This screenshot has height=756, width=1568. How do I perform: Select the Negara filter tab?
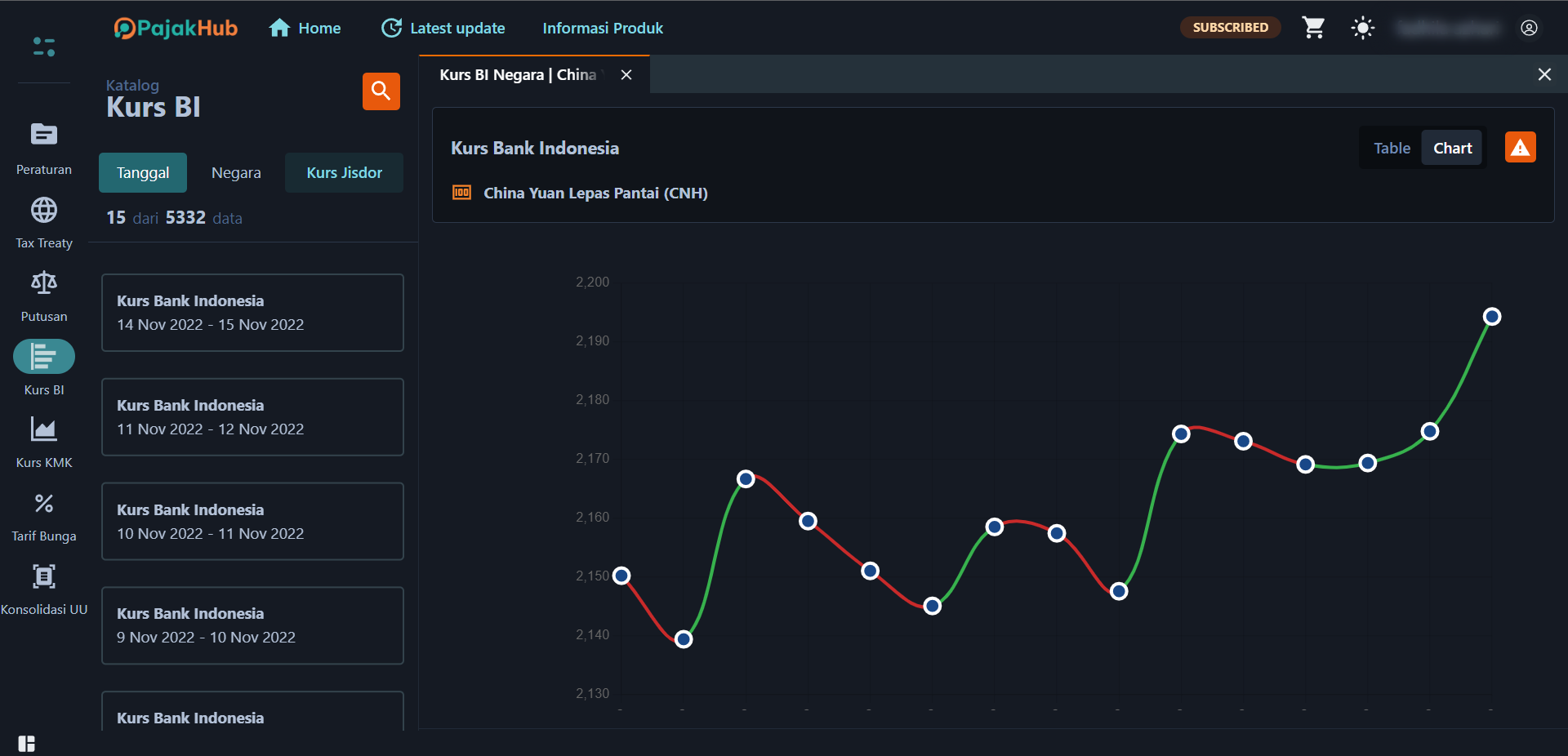236,172
